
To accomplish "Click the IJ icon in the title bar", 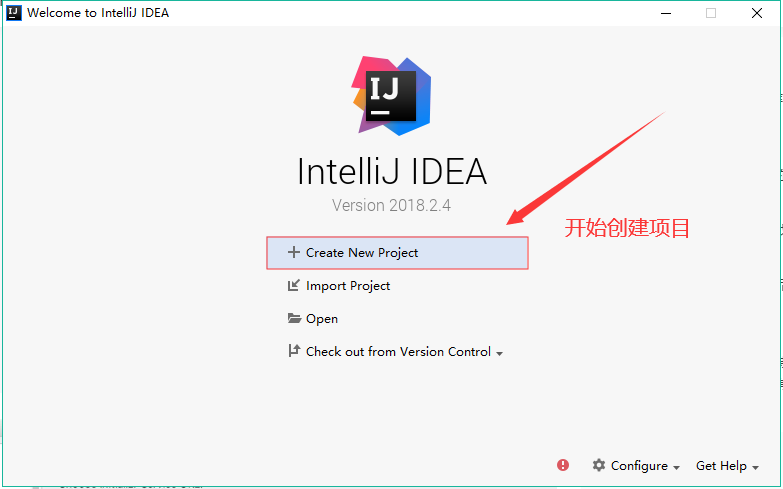I will pos(13,12).
